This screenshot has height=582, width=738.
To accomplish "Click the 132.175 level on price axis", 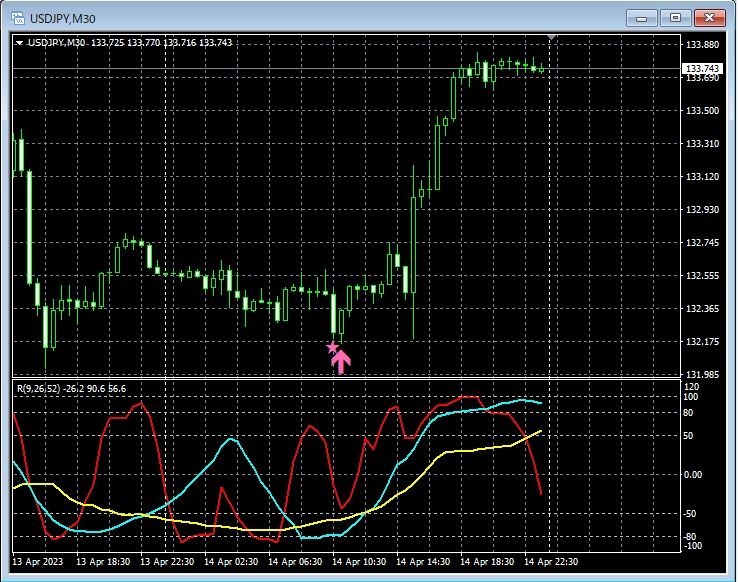I will [x=700, y=342].
